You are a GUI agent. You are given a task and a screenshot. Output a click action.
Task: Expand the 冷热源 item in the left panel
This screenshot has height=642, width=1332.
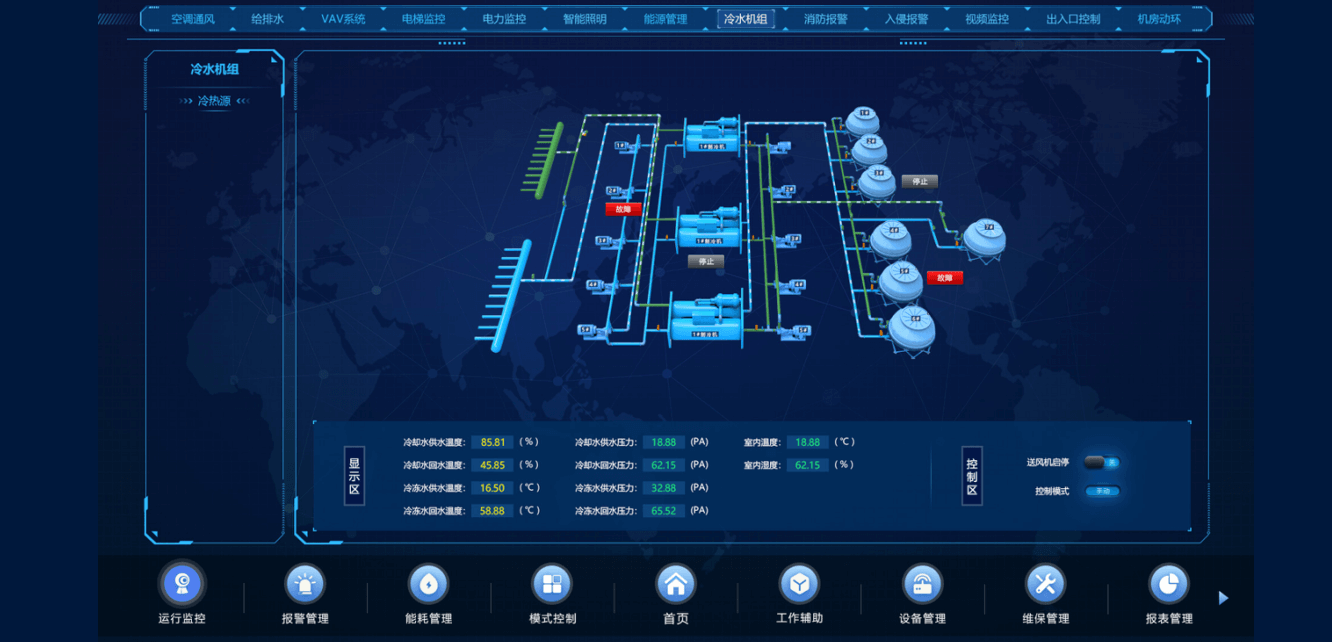pyautogui.click(x=214, y=101)
